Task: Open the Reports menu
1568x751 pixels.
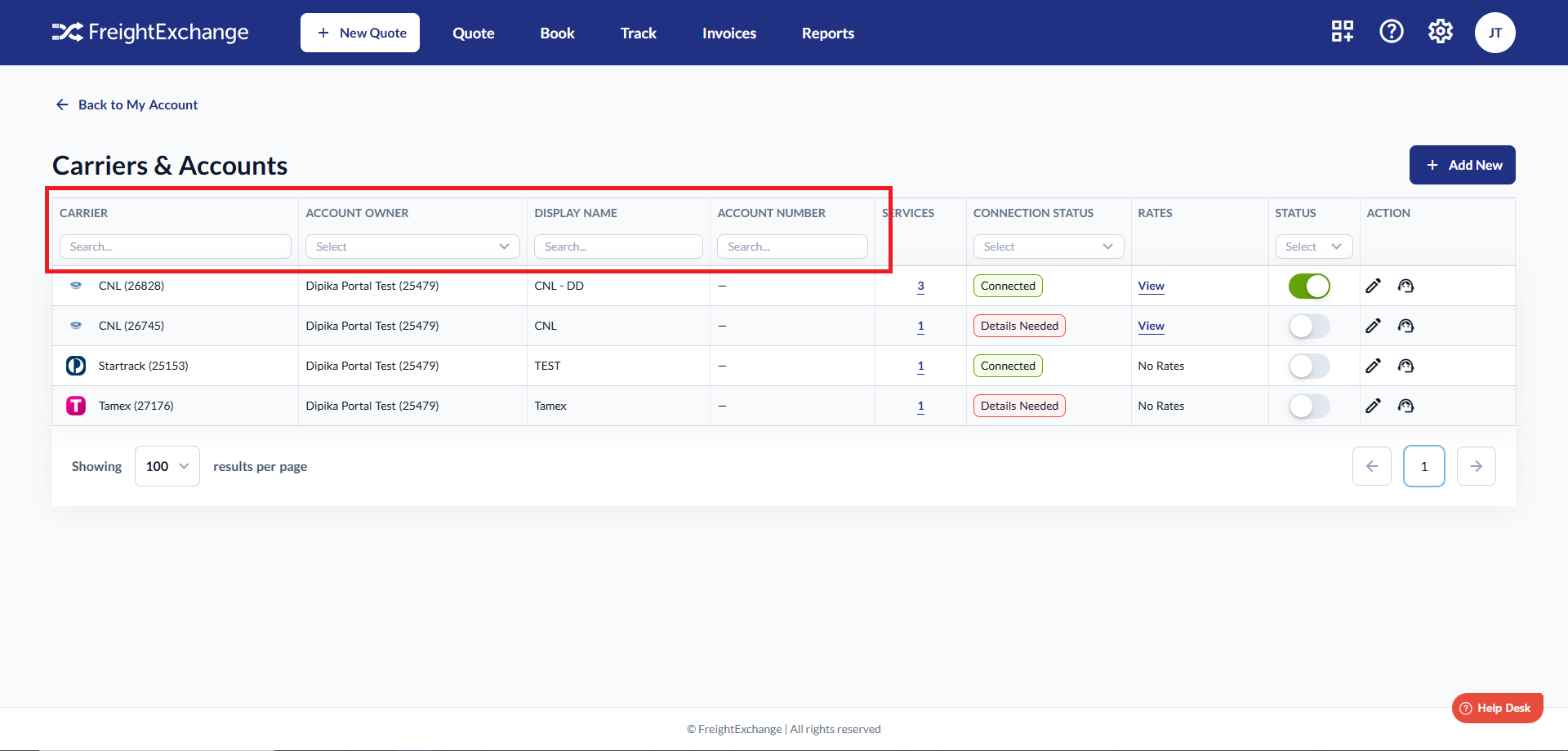Action: click(828, 33)
